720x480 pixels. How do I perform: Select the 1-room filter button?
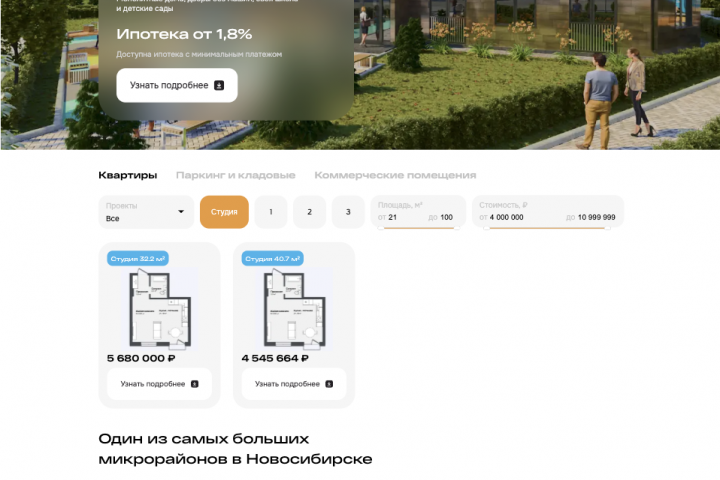271,212
